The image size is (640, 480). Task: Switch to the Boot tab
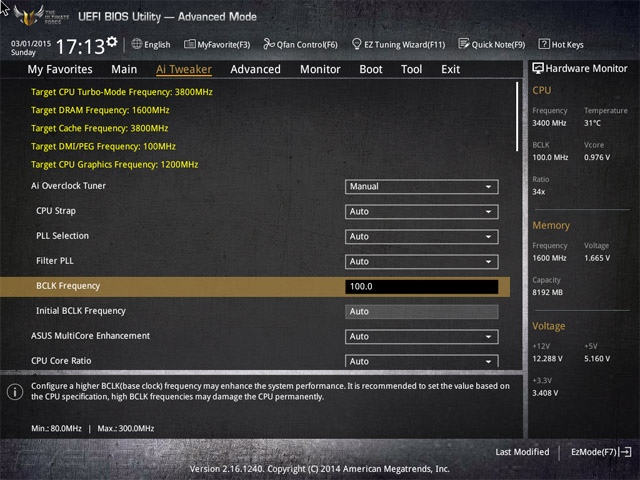[x=371, y=69]
